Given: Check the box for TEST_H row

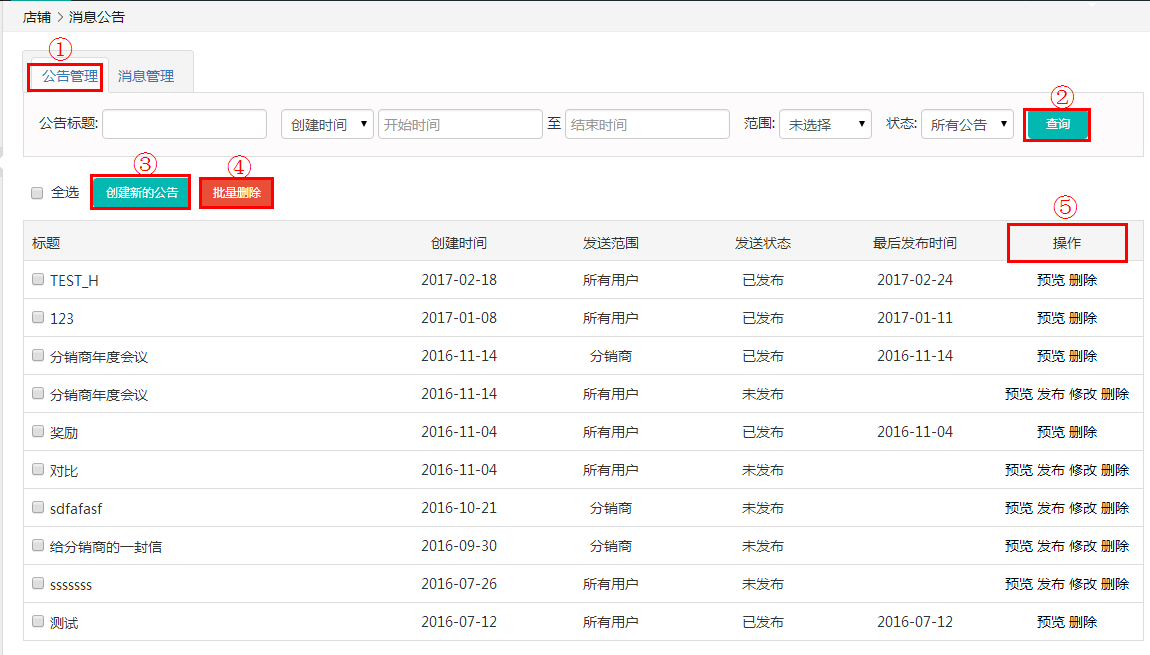Looking at the screenshot, I should (x=38, y=280).
